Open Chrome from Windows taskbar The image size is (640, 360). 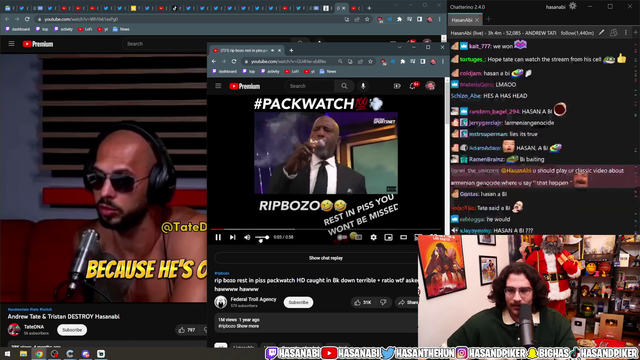tap(39, 354)
